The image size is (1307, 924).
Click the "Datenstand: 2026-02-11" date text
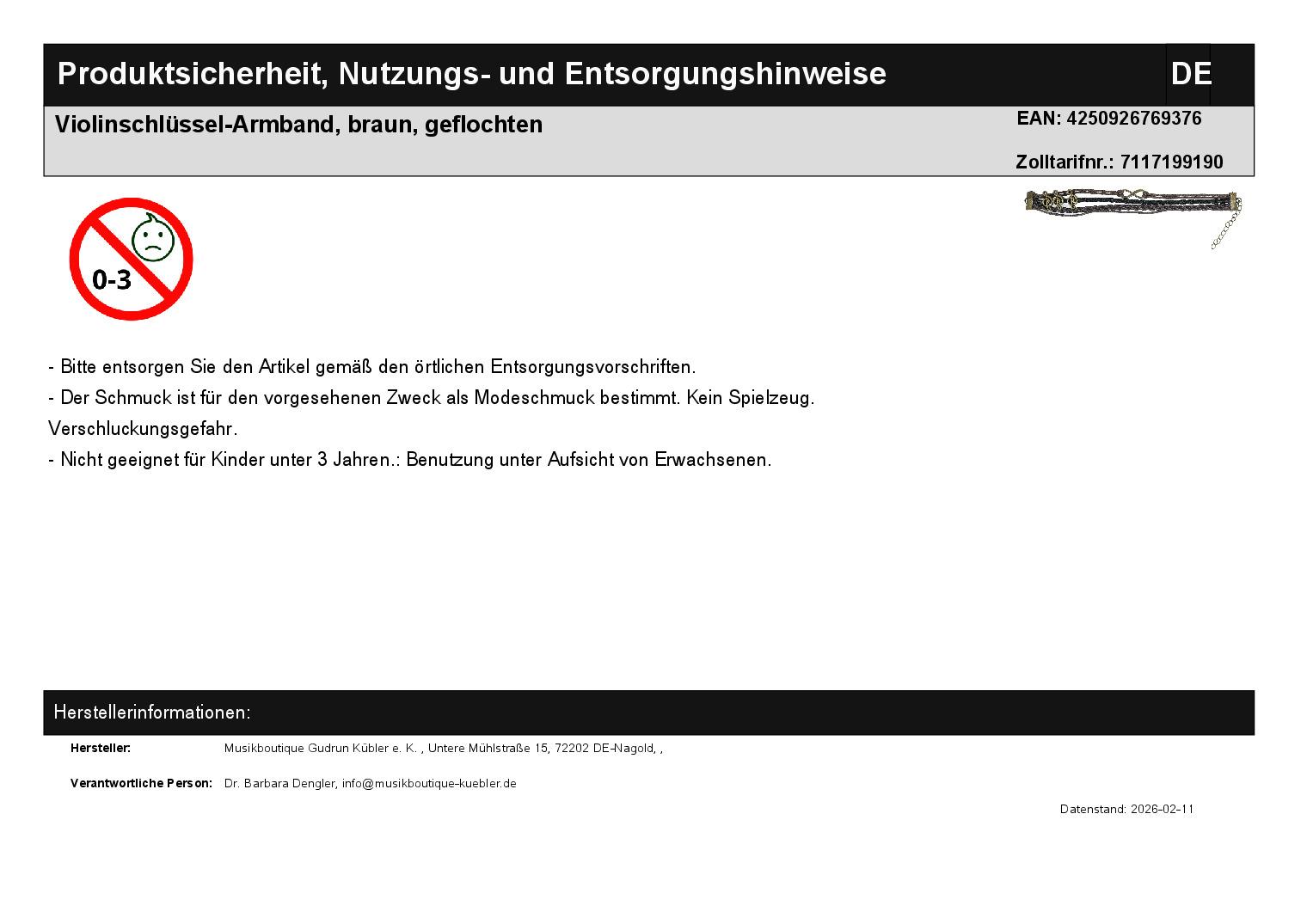tap(1126, 810)
